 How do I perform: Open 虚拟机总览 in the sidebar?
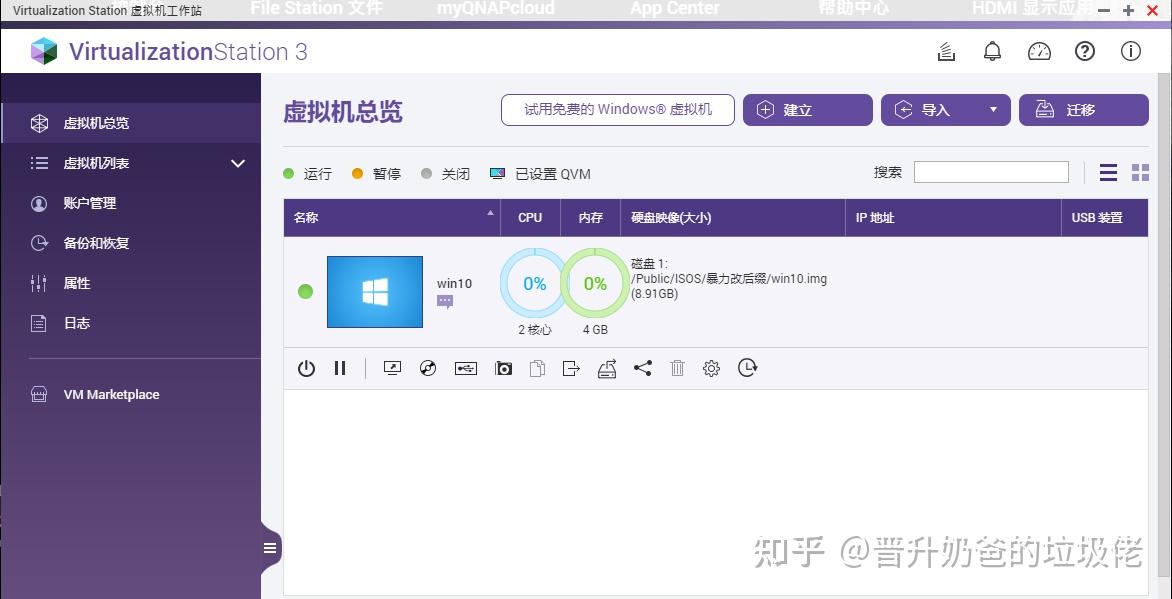(x=131, y=123)
